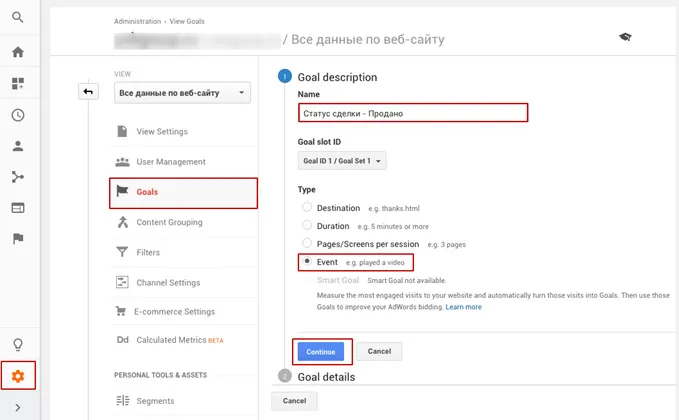Go to the Home icon in sidebar
679x420 pixels.
[18, 52]
